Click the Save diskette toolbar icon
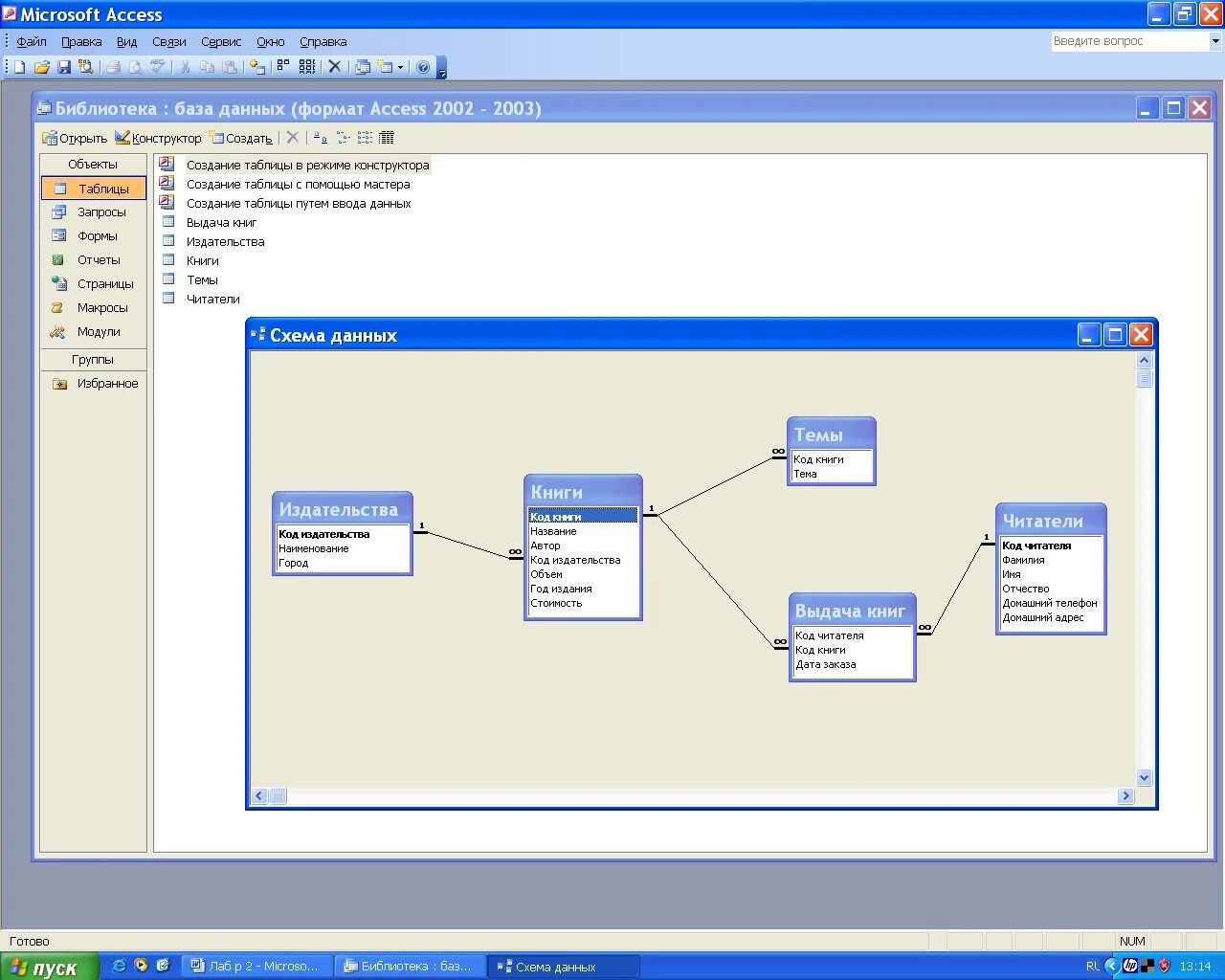The width and height of the screenshot is (1225, 980). click(x=64, y=67)
